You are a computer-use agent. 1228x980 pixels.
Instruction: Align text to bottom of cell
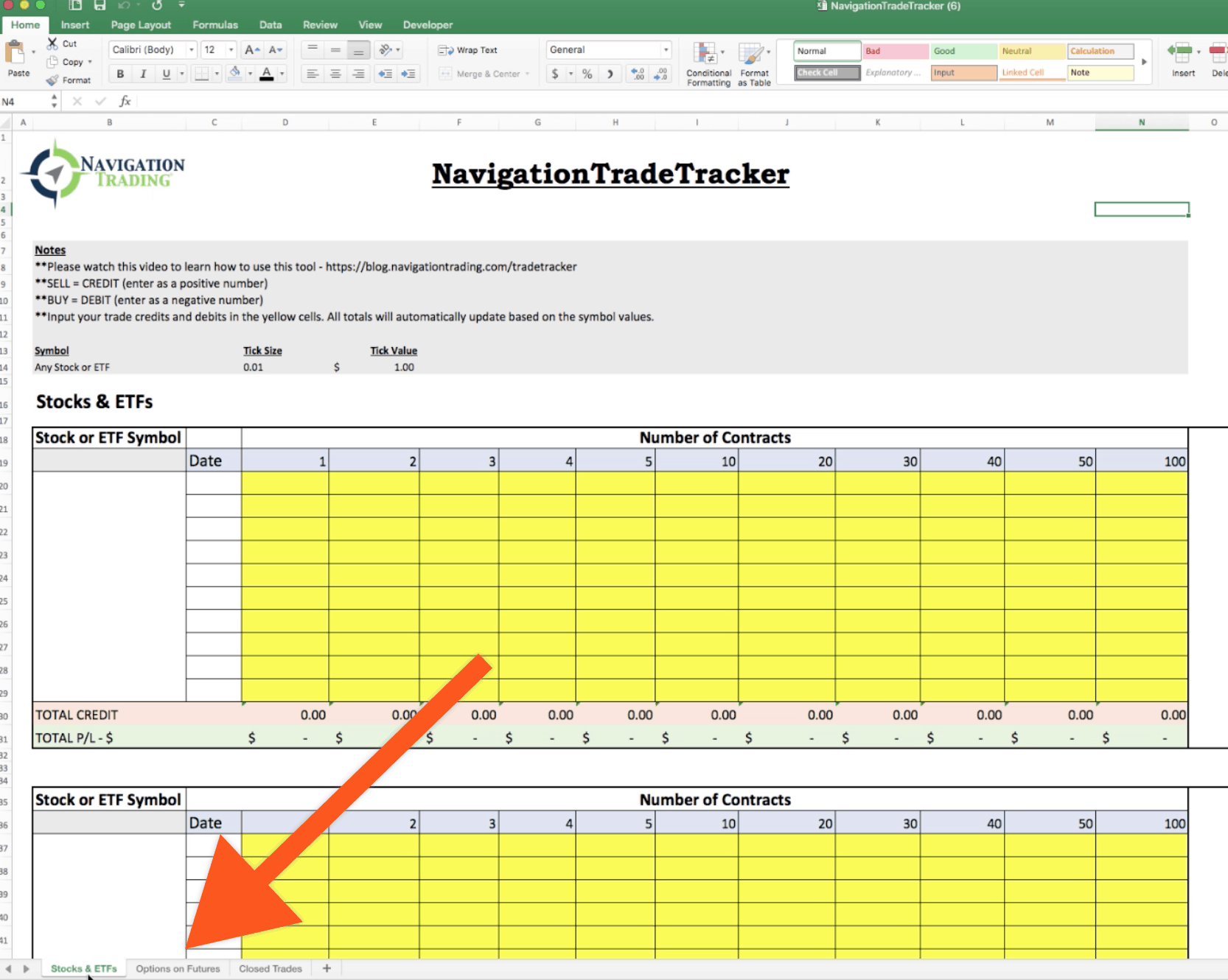click(x=358, y=50)
